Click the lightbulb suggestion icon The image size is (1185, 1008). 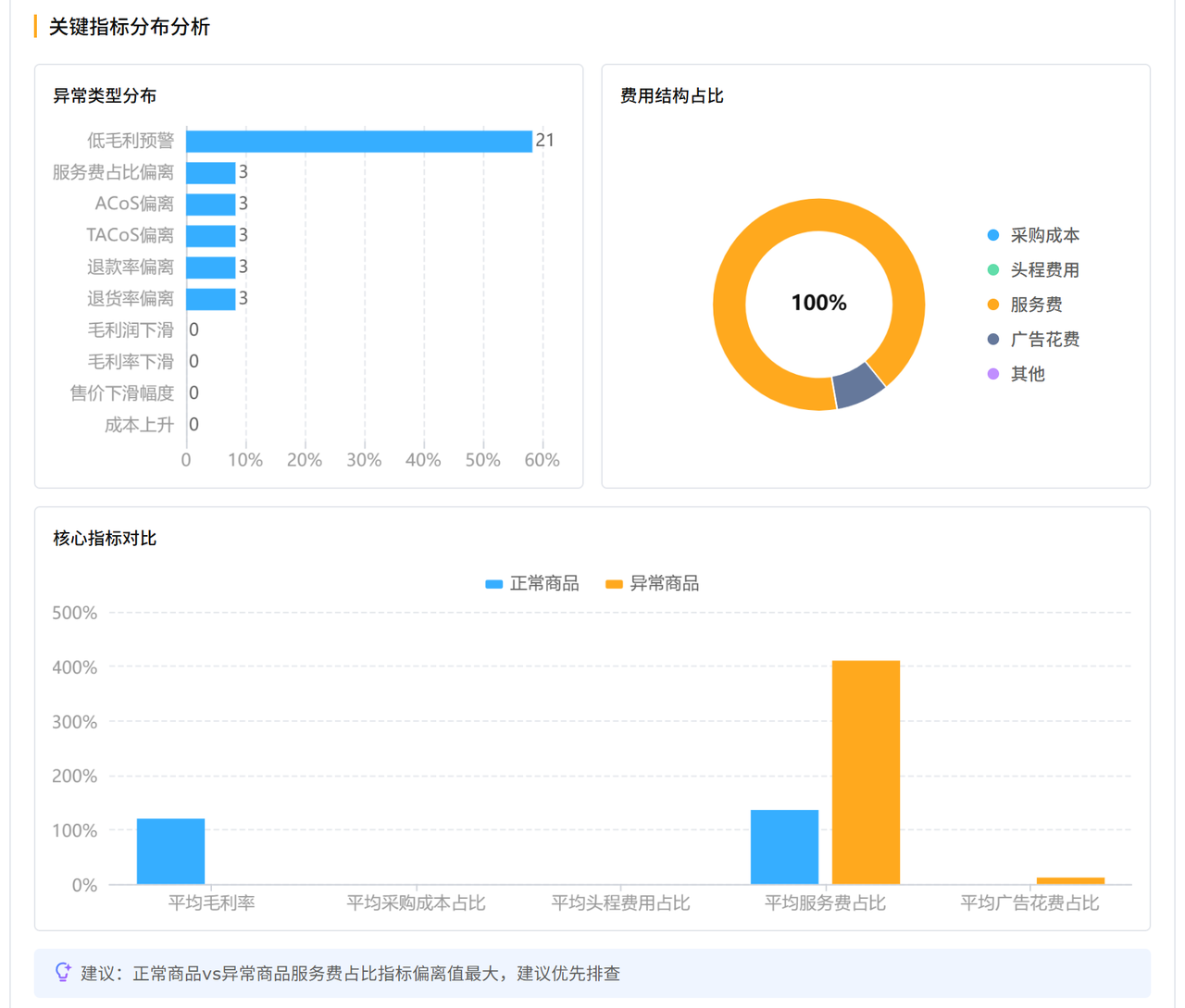pyautogui.click(x=63, y=972)
